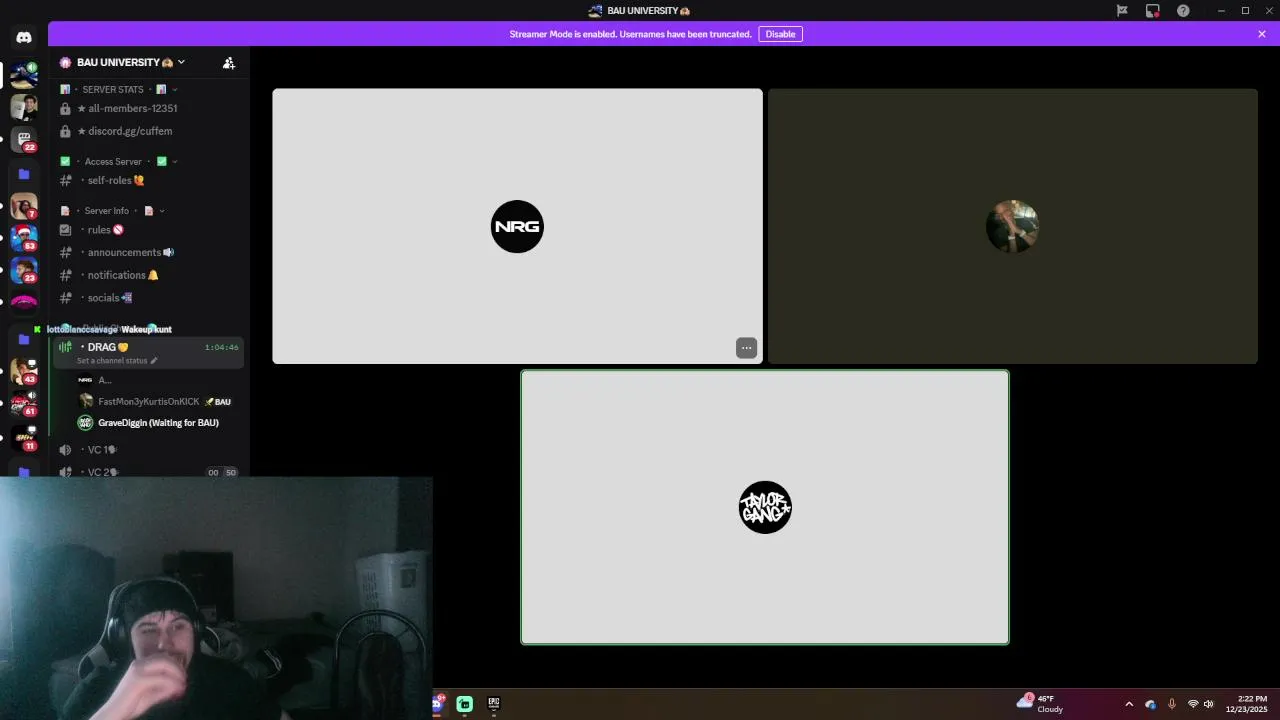This screenshot has height=720, width=1280.
Task: Focus the NRG participant video tile
Action: point(517,226)
